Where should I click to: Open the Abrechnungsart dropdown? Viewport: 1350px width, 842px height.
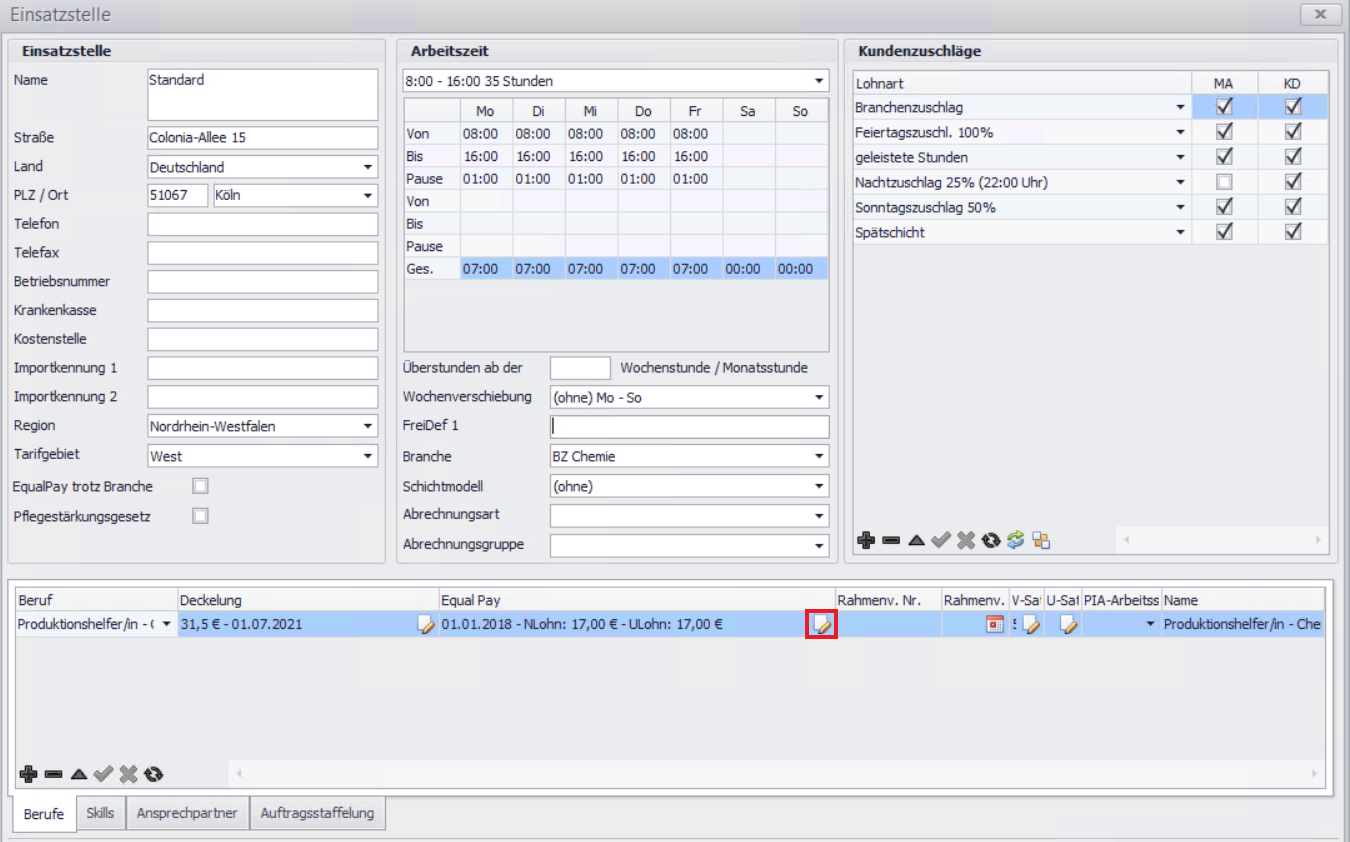coord(819,516)
